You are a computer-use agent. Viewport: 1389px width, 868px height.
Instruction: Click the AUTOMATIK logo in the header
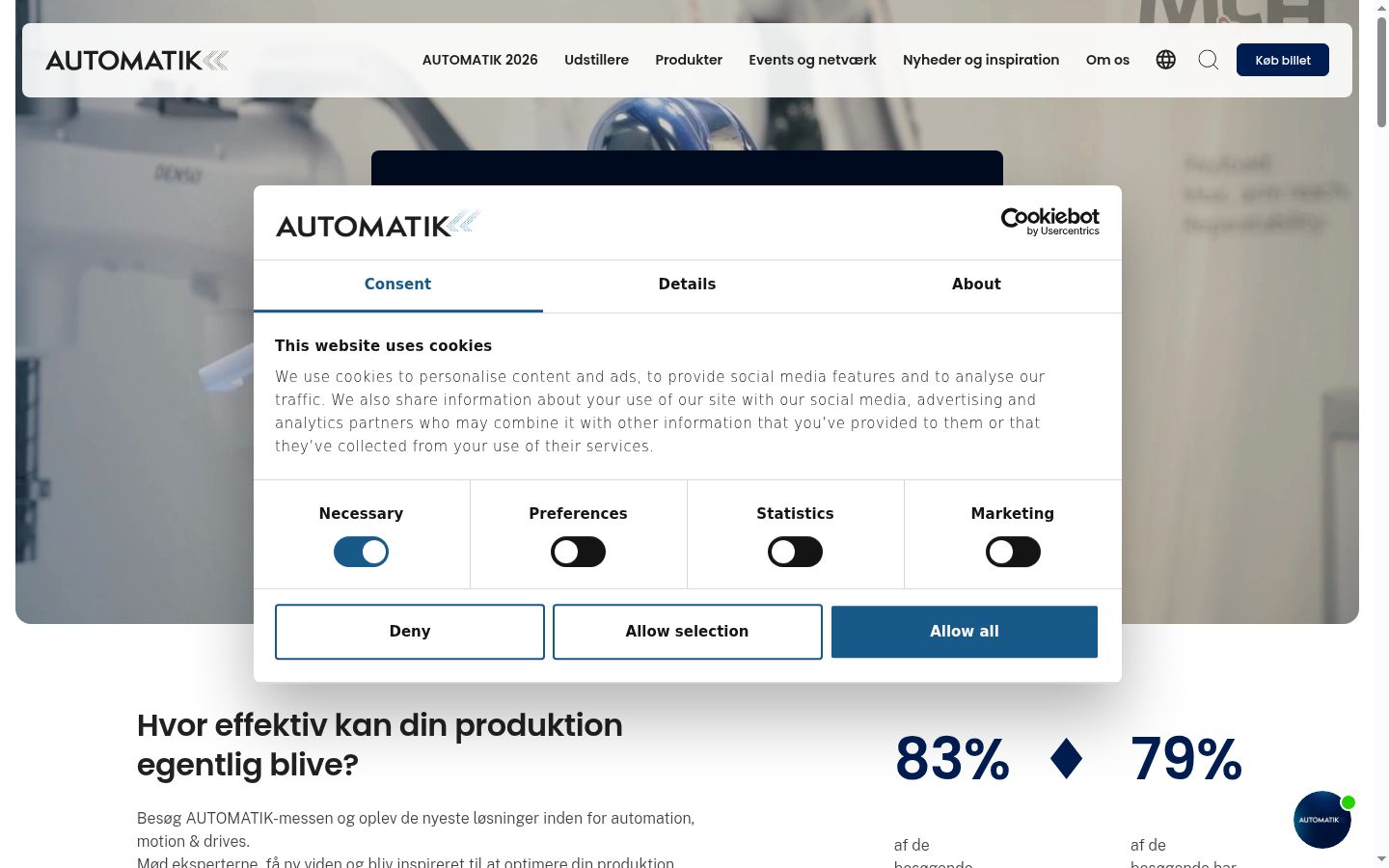[137, 60]
